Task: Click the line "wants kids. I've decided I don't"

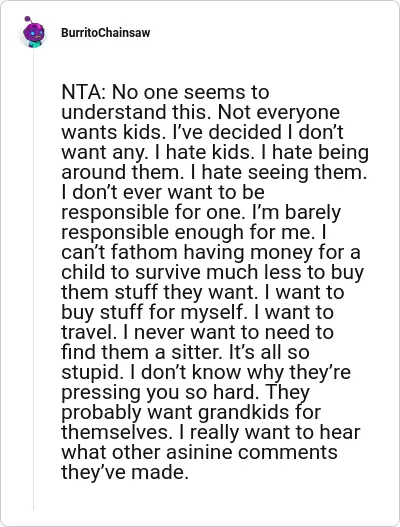Action: point(202,132)
